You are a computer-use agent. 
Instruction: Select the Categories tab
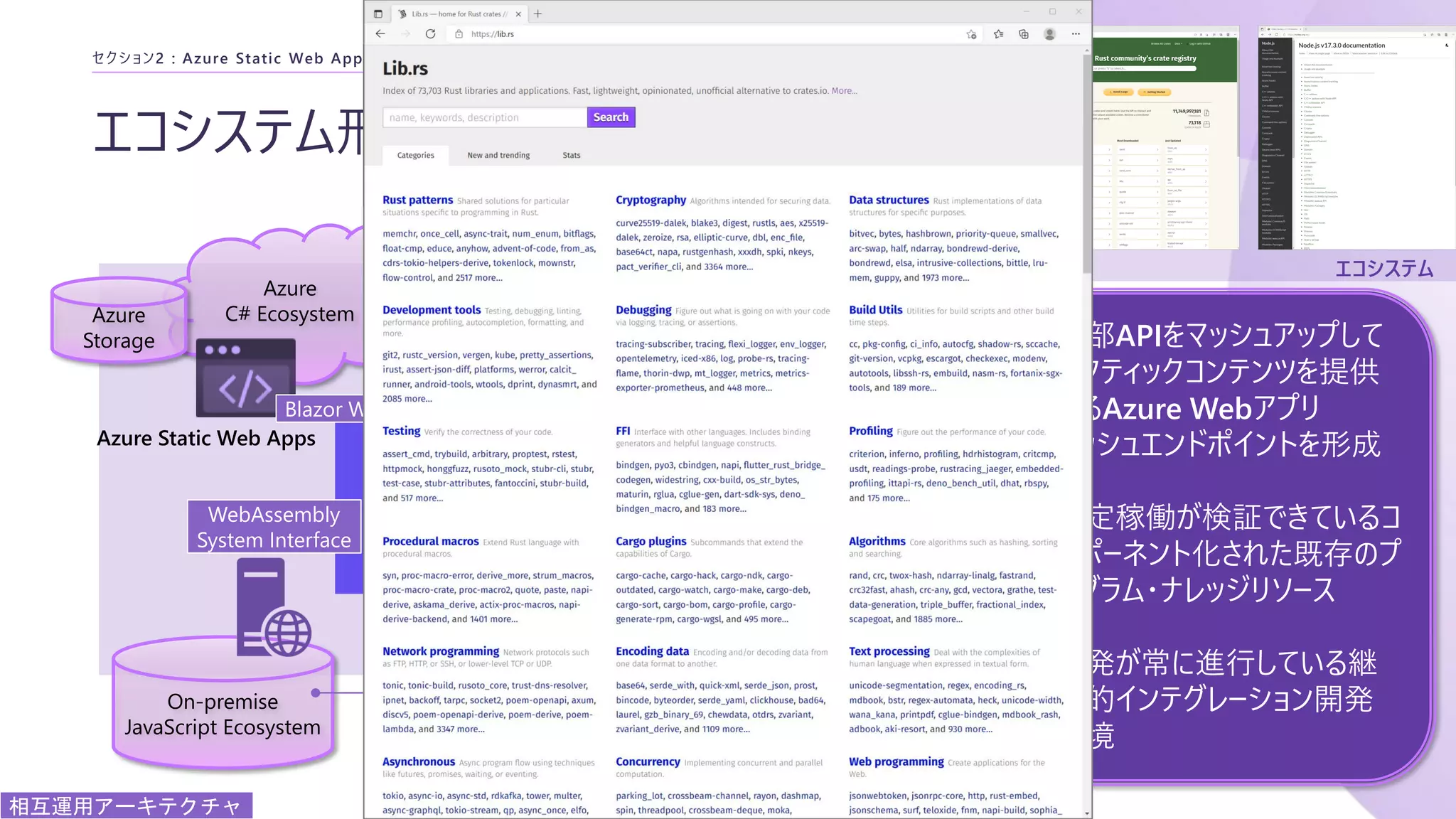[x=415, y=155]
